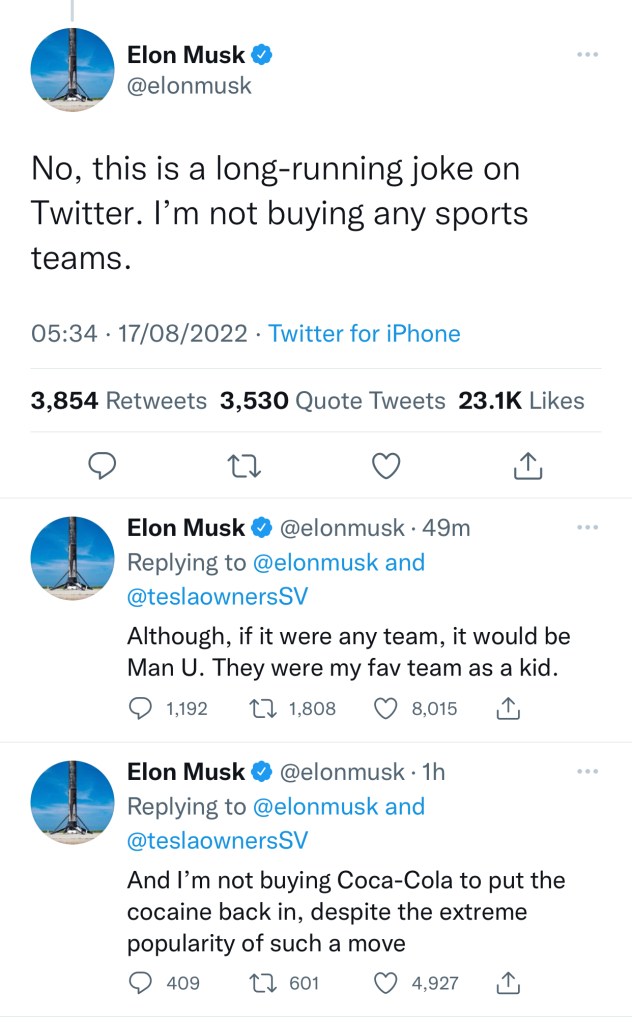Retweet the Man U reply tweet
Viewport: 632px width, 1023px height.
click(261, 708)
